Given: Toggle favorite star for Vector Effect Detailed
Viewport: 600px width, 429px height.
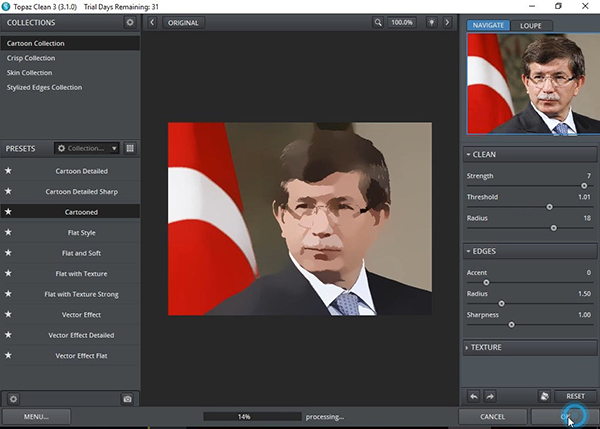Looking at the screenshot, I should coord(8,335).
